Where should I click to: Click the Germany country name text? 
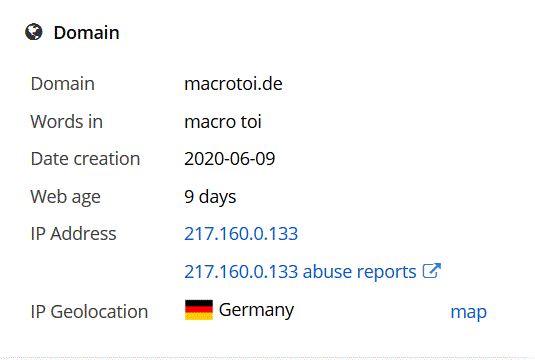(x=256, y=310)
